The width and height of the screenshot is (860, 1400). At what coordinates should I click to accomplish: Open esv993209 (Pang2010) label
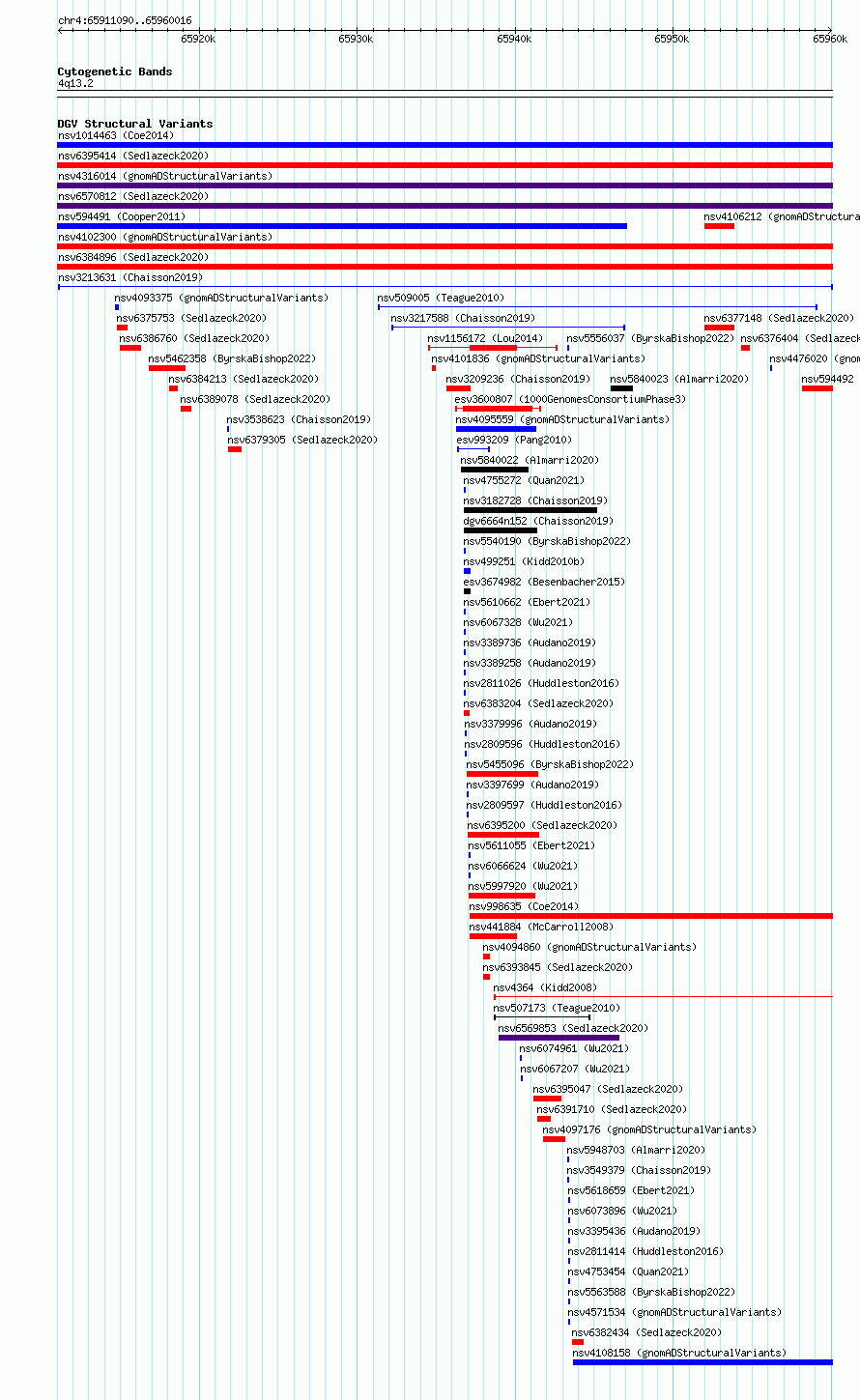point(514,440)
